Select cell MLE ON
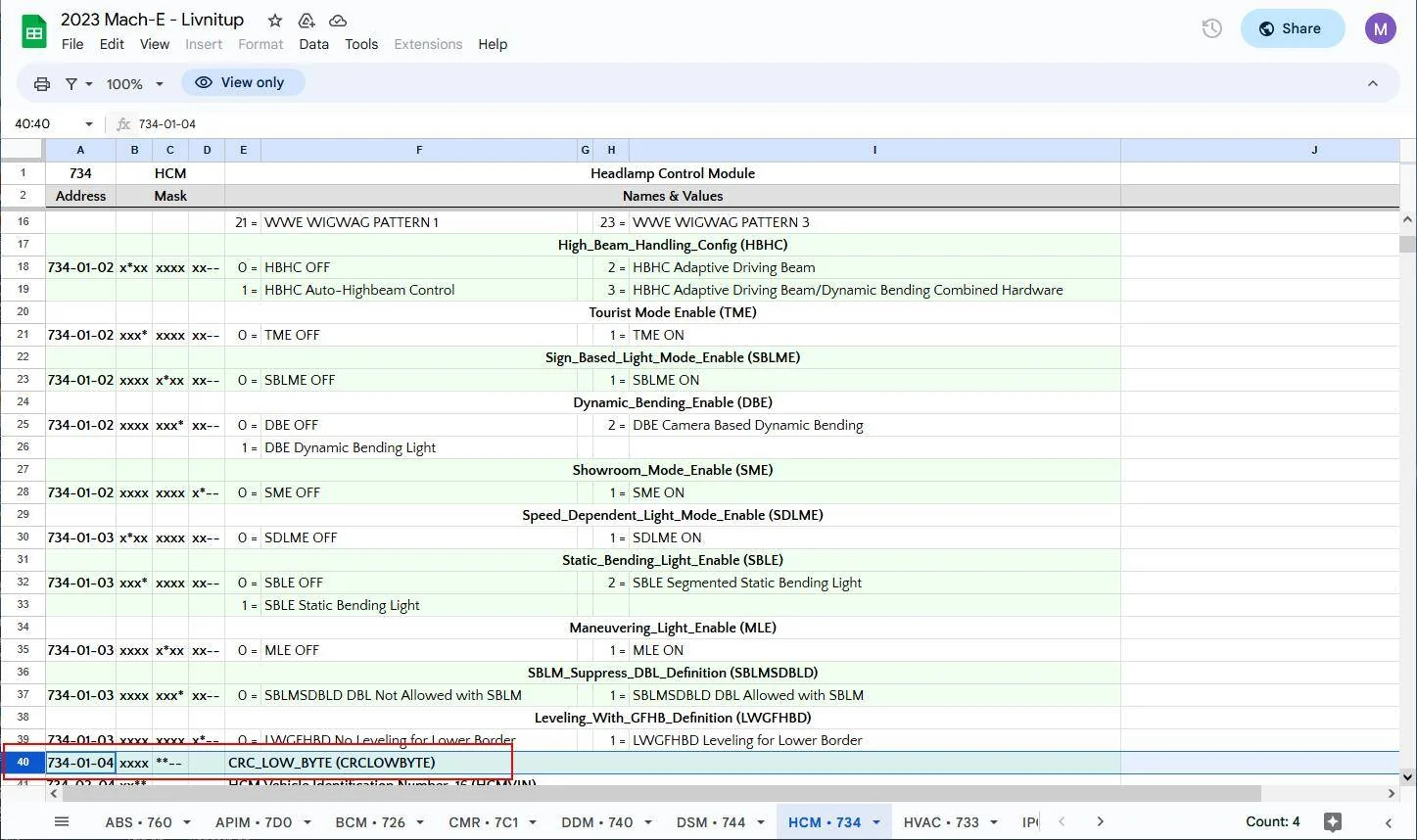This screenshot has height=840, width=1417. pos(874,650)
